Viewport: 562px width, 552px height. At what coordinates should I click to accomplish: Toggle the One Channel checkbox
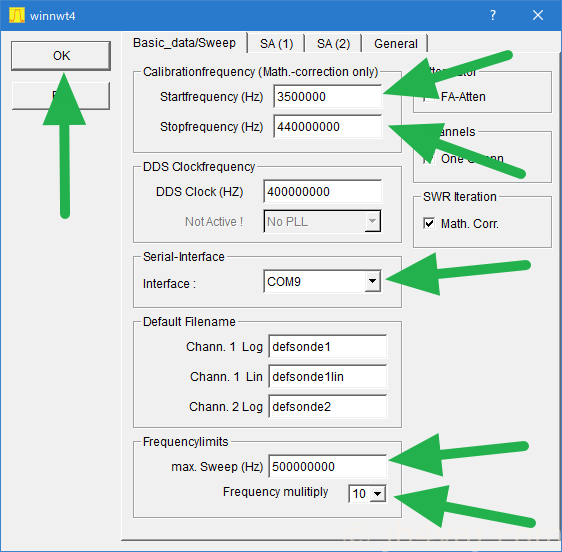[429, 158]
